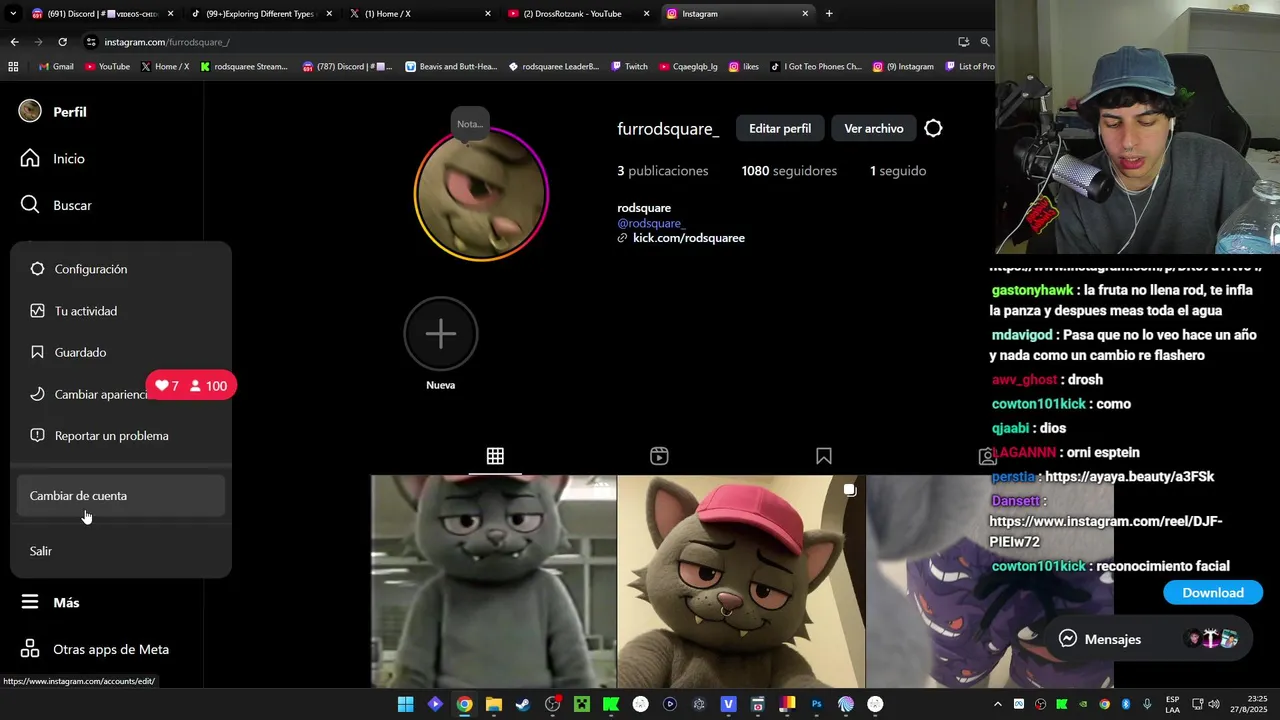Screen dimensions: 1280x720
Task: Open the @rodsquare_ Threads link
Action: pos(651,223)
